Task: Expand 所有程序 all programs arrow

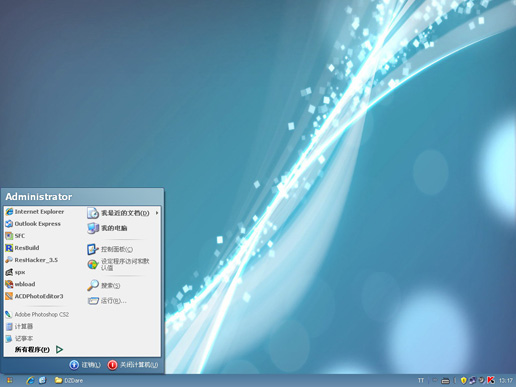Action: [60, 349]
